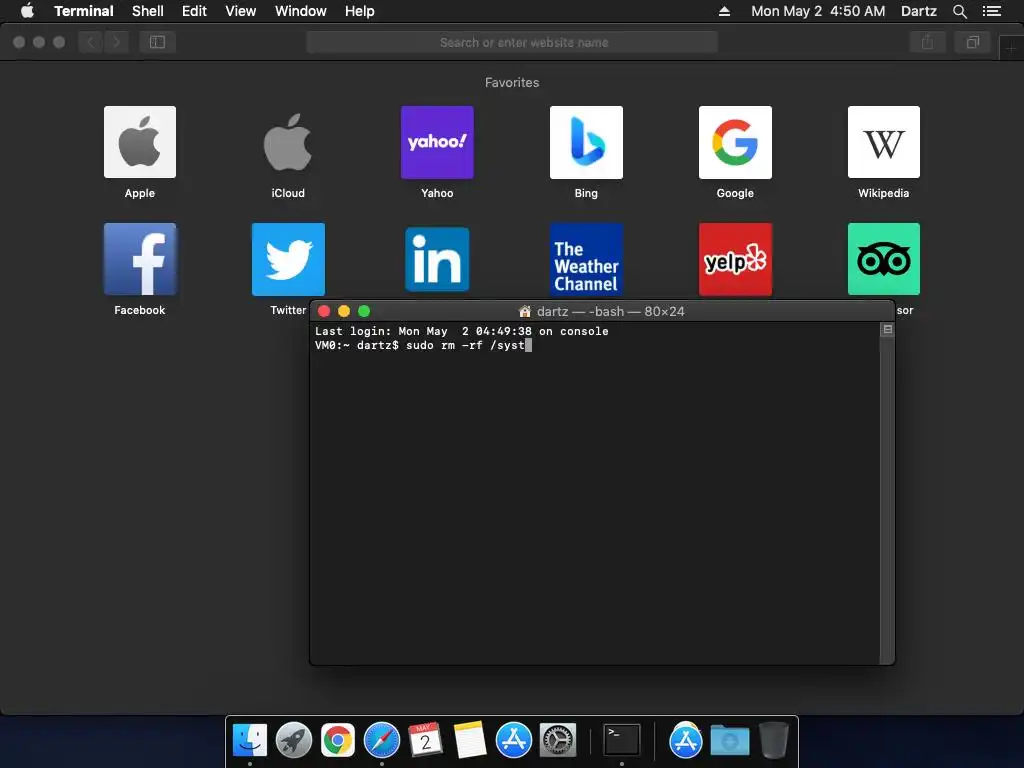Click the date and time in menu bar
This screenshot has height=768, width=1024.
818,11
